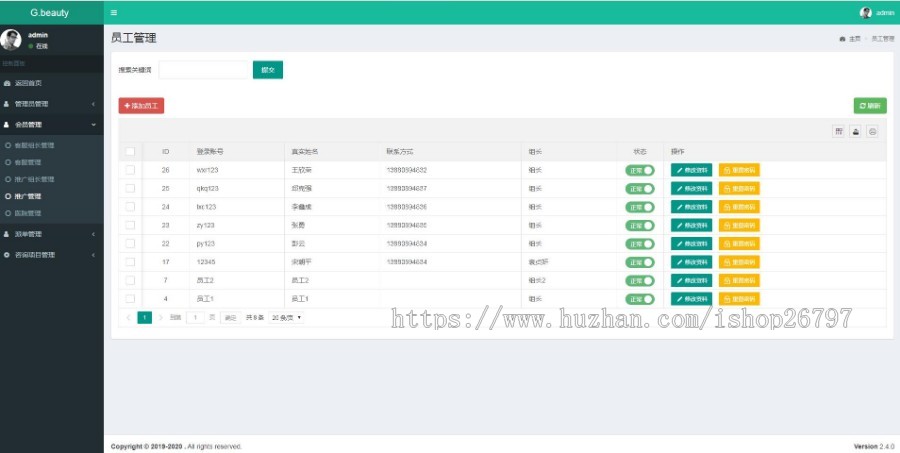Click the G.beauty logo
This screenshot has width=900, height=453.
49,13
